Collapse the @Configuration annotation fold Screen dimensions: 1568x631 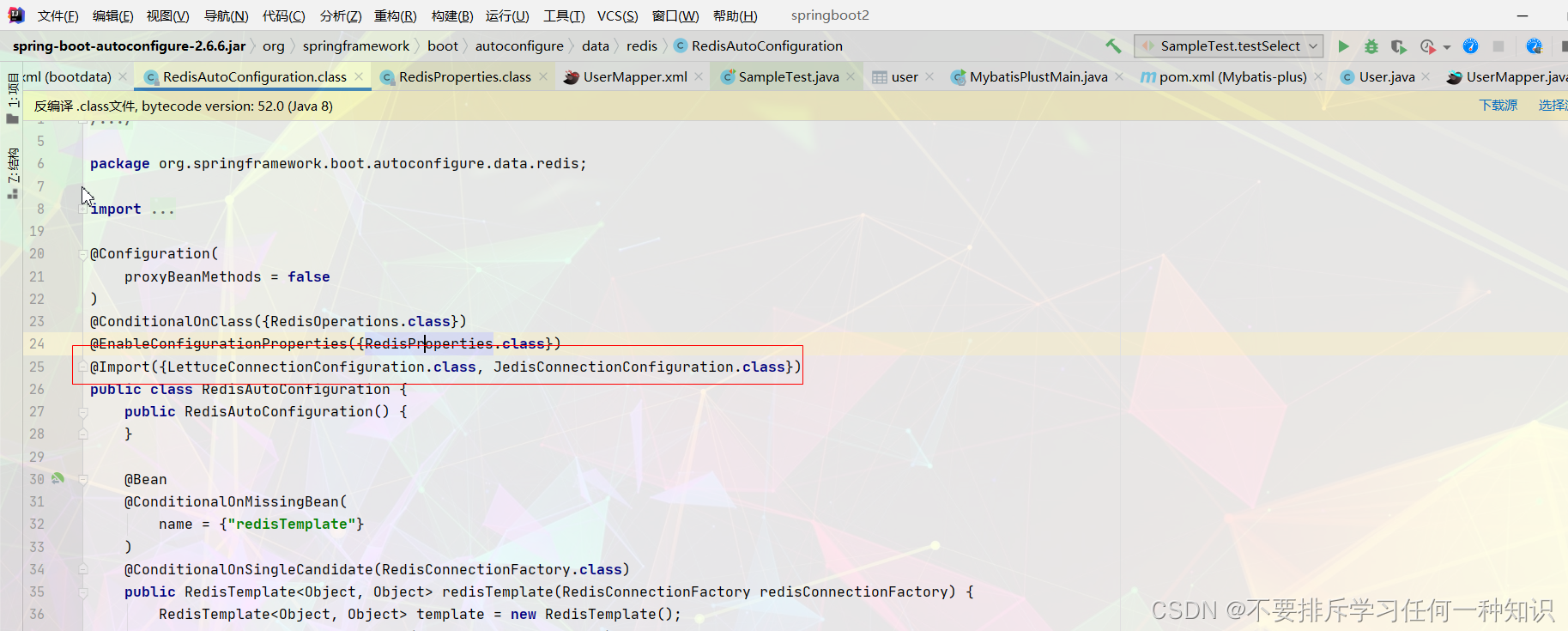(x=83, y=254)
